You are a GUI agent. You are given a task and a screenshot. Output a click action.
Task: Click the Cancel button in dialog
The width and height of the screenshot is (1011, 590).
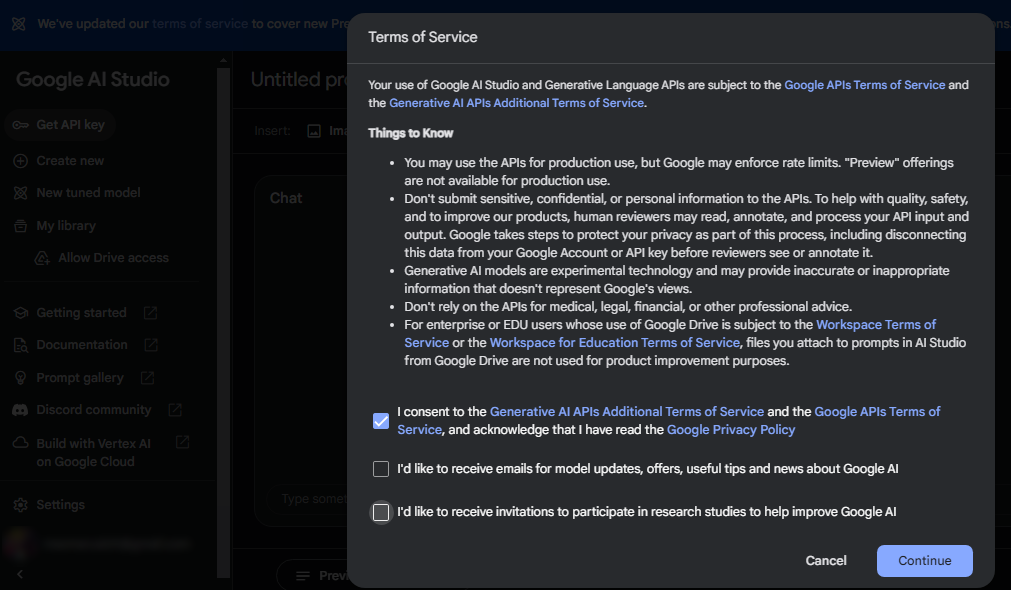[x=826, y=561]
